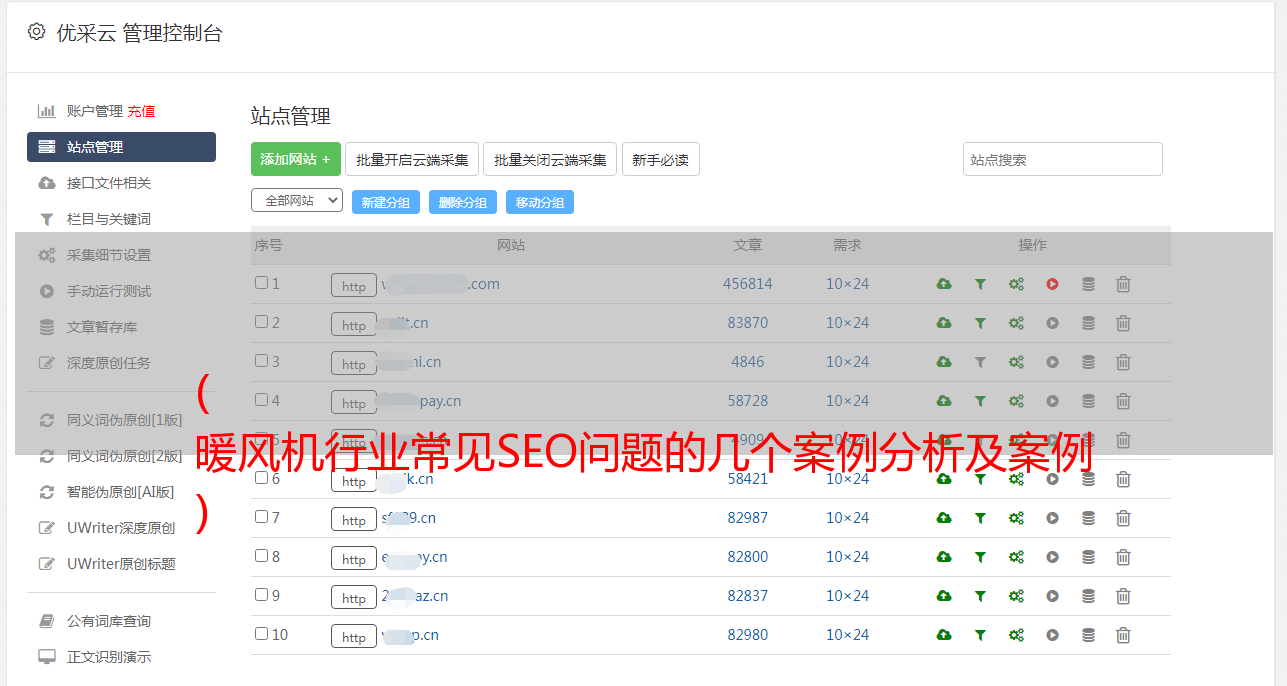This screenshot has width=1287, height=686.
Task: Click trash icon in row 1
Action: coord(1123,284)
